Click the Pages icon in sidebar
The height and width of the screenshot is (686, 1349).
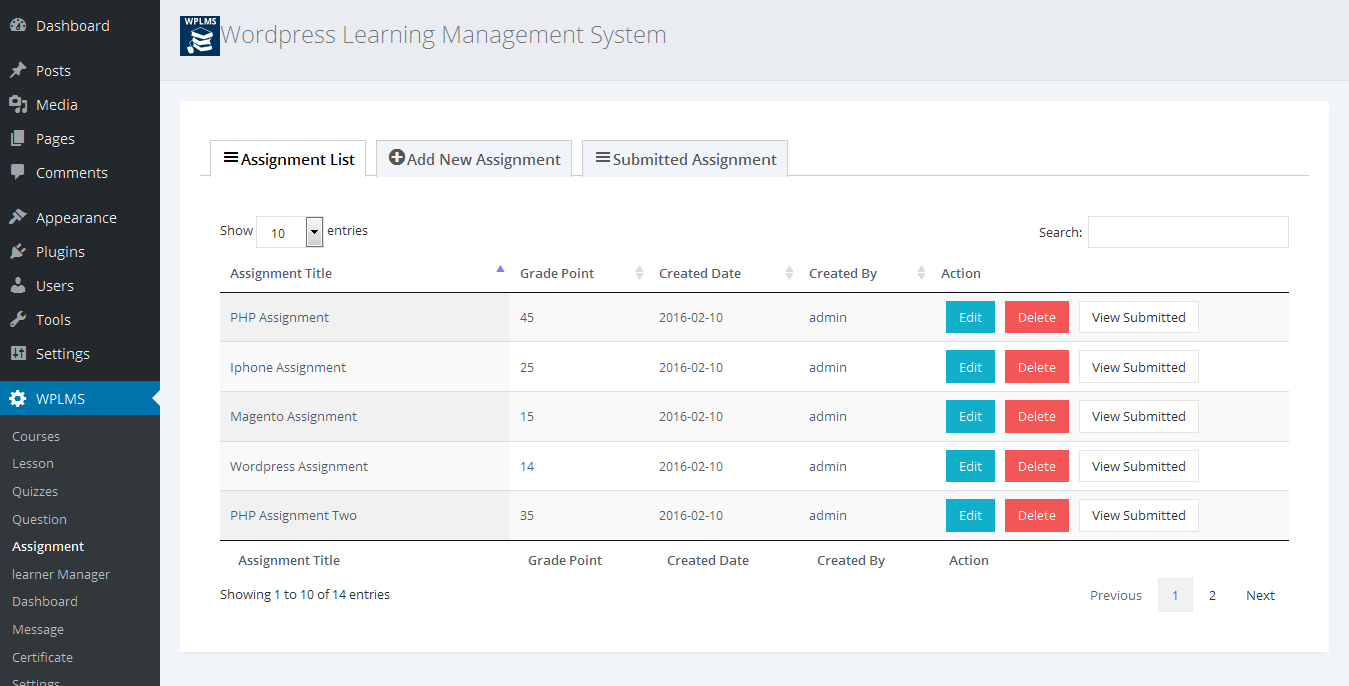(x=18, y=139)
